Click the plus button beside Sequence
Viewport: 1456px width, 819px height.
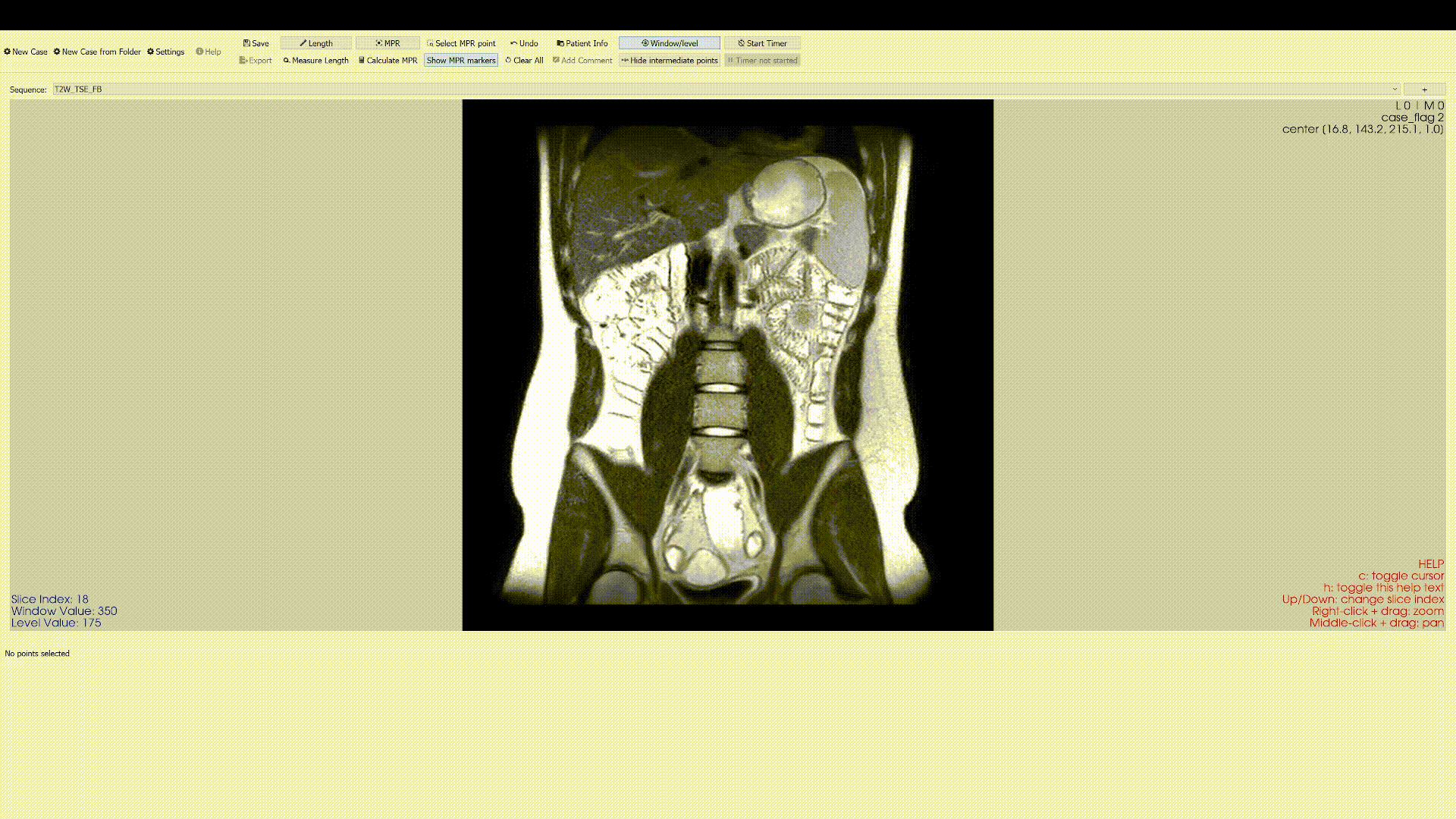point(1424,89)
